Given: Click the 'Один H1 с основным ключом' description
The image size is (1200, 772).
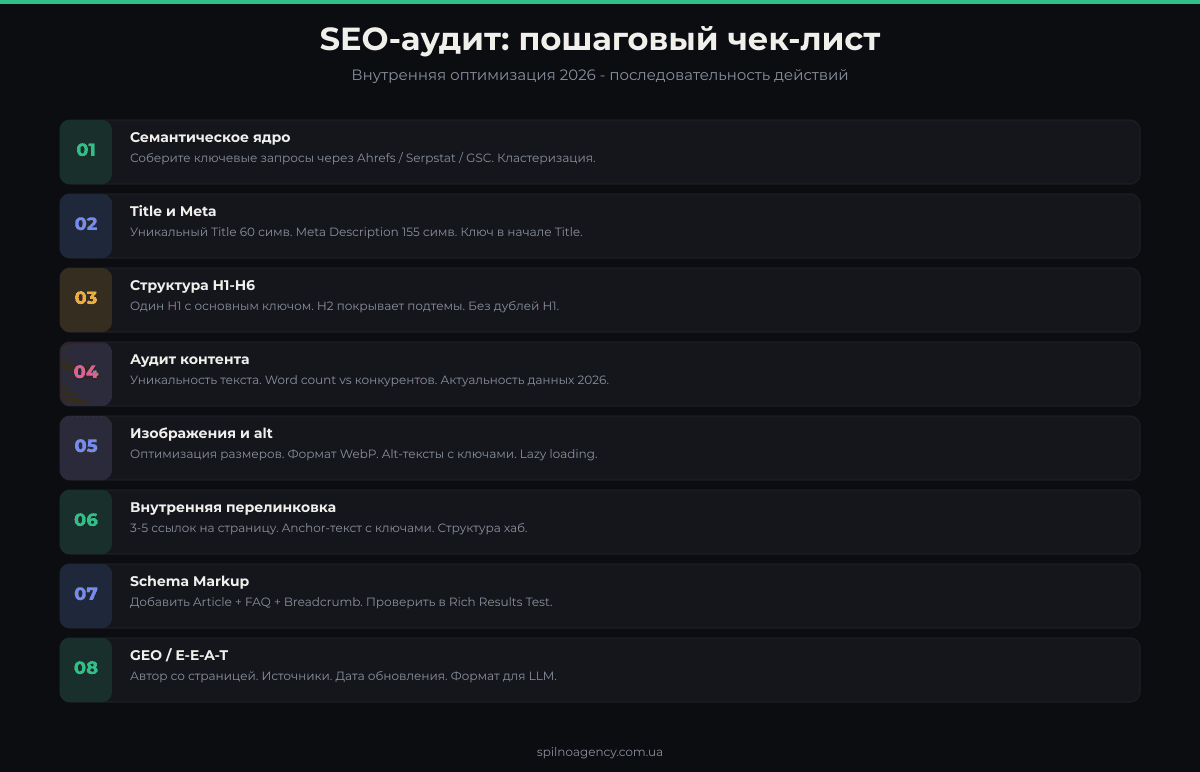Looking at the screenshot, I should tap(344, 306).
